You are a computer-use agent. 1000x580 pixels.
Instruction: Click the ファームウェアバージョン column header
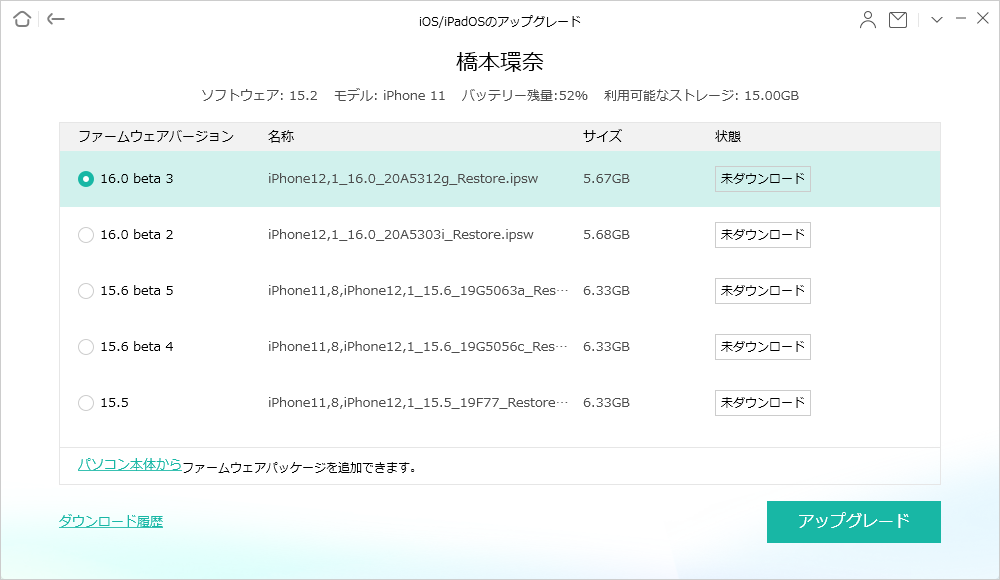[x=156, y=137]
